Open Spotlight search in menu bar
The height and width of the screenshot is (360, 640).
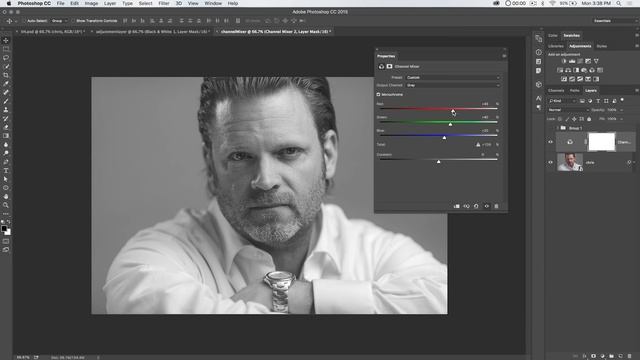pyautogui.click(x=619, y=3)
